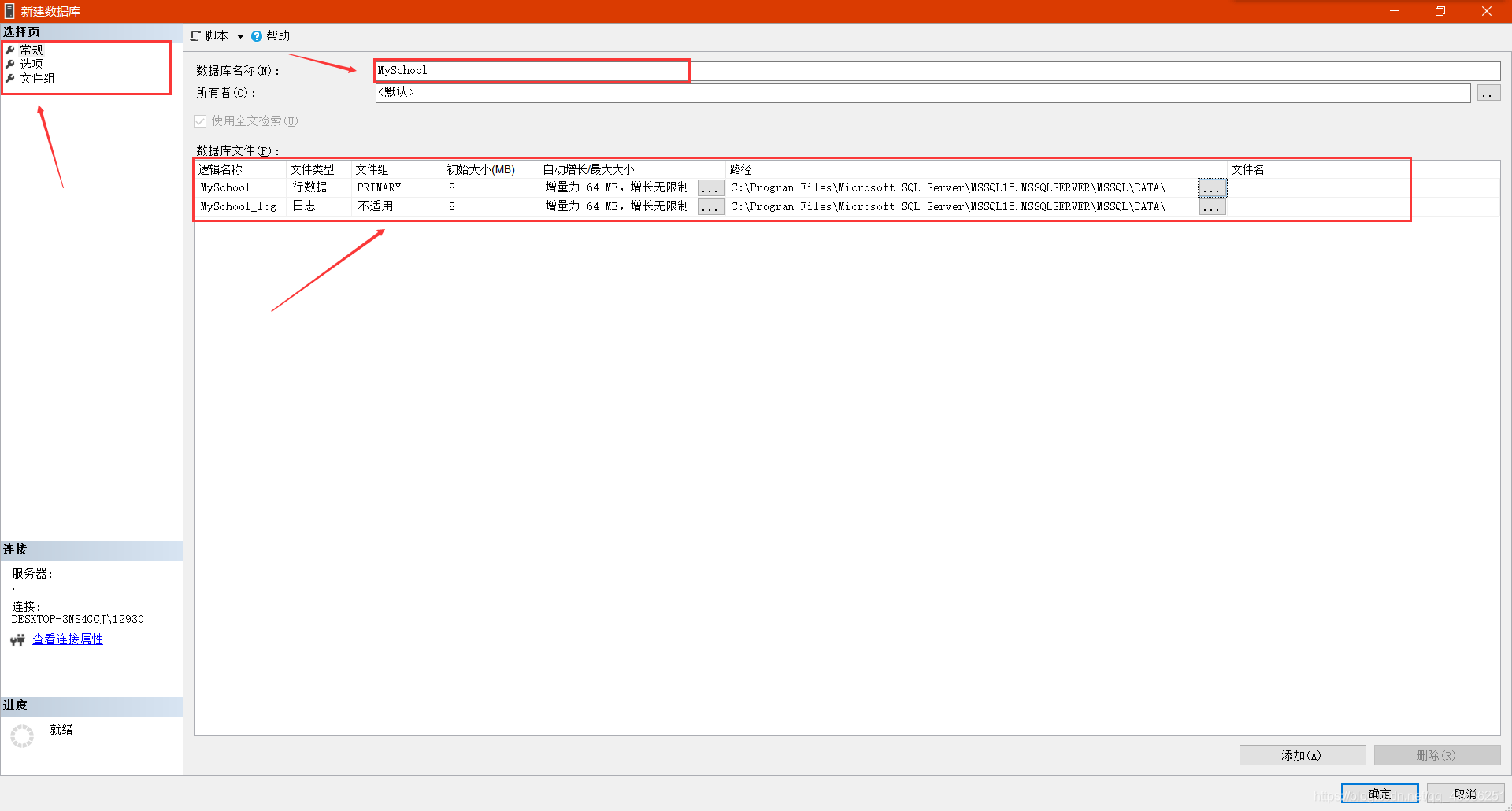
Task: Click the 所有者 owner field
Action: tap(922, 93)
